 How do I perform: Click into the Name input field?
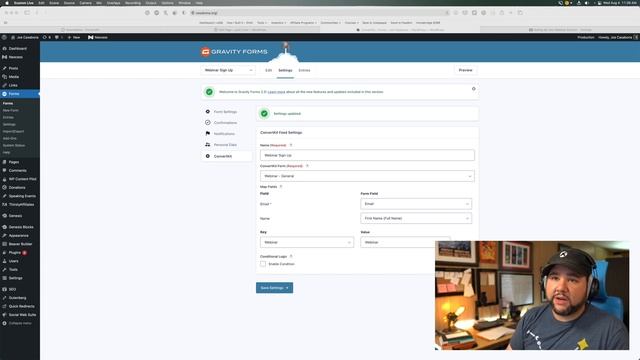tap(367, 155)
